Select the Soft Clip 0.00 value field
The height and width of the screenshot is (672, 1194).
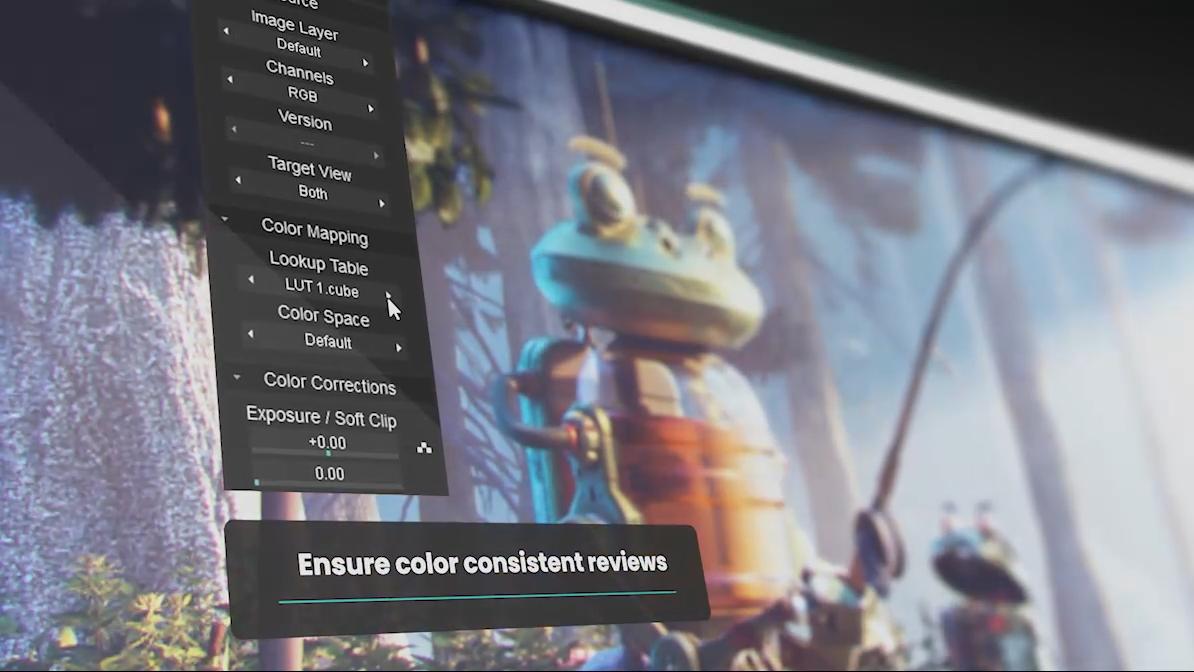coord(329,473)
